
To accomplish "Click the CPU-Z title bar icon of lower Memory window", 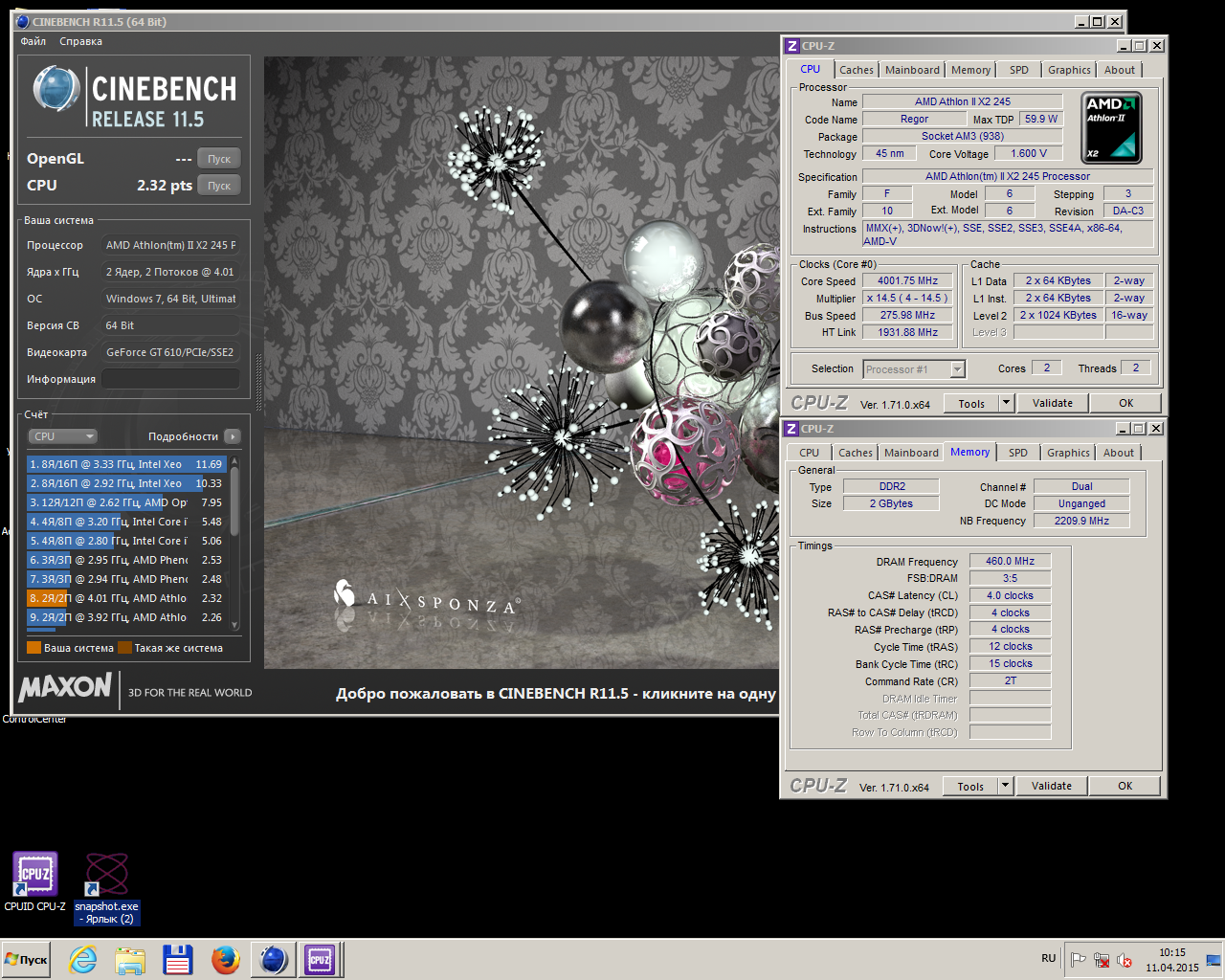I will point(791,429).
